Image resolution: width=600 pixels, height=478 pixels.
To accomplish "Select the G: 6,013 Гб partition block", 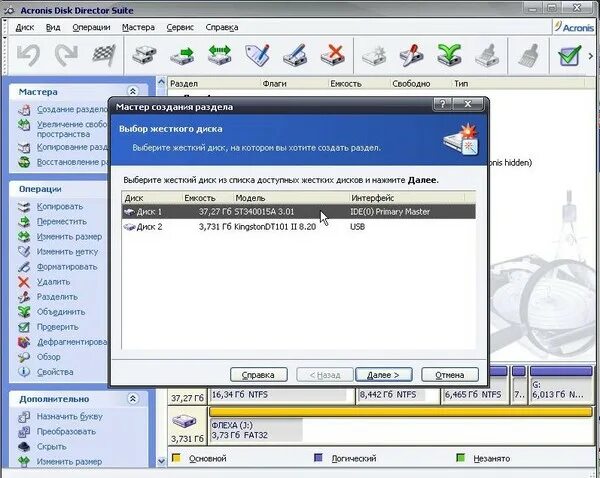I will pos(561,385).
